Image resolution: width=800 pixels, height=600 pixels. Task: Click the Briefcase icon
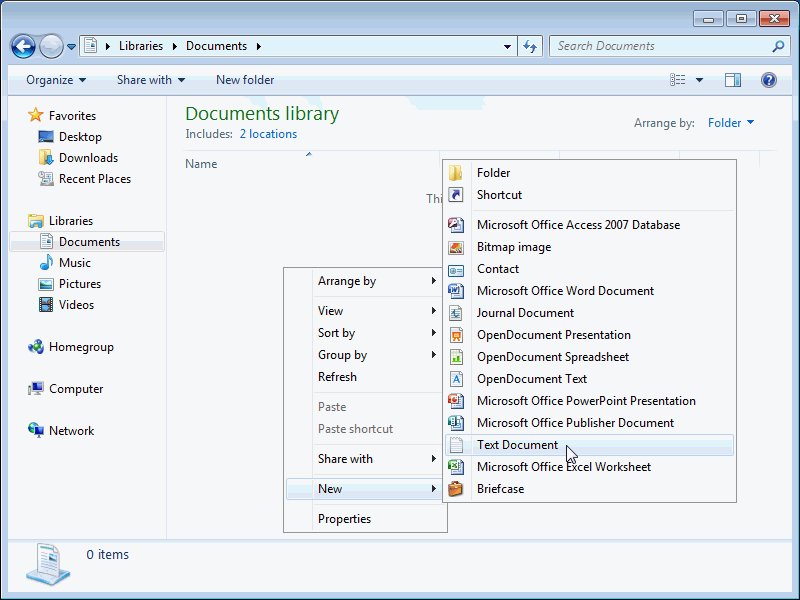click(456, 489)
